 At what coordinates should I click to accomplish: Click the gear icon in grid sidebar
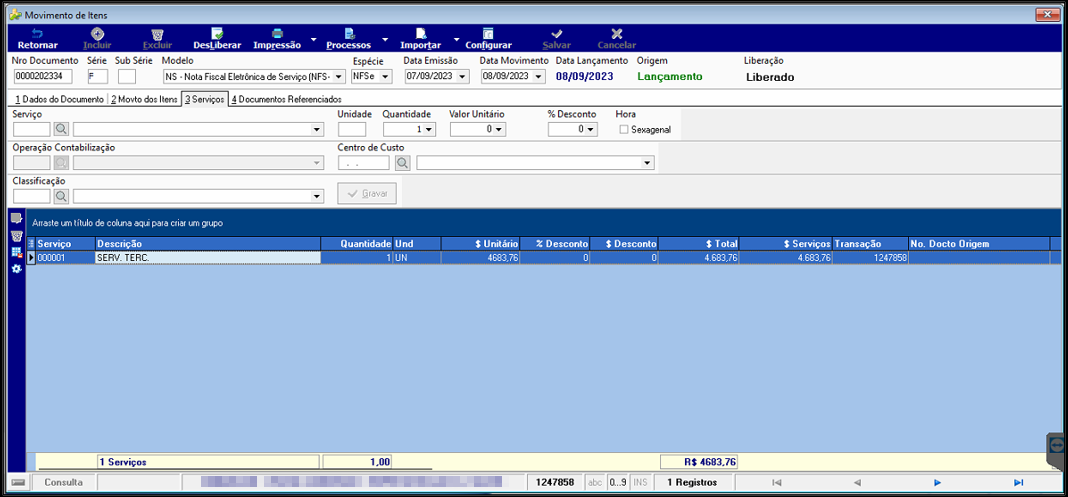pyautogui.click(x=17, y=269)
